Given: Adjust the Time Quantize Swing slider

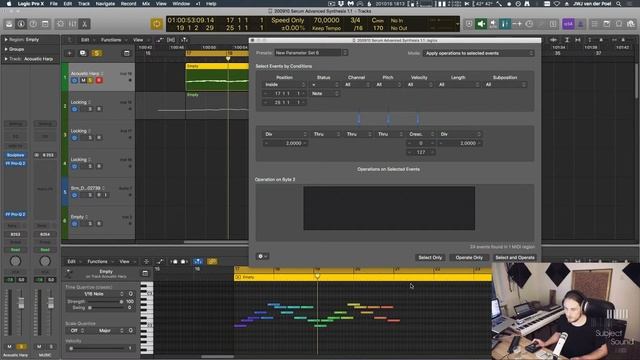Looking at the screenshot, I should pyautogui.click(x=104, y=308).
